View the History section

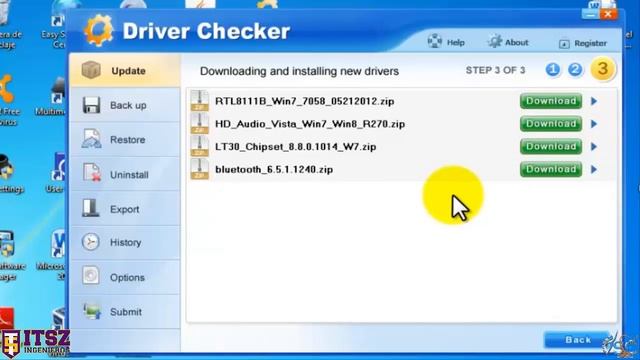point(124,242)
